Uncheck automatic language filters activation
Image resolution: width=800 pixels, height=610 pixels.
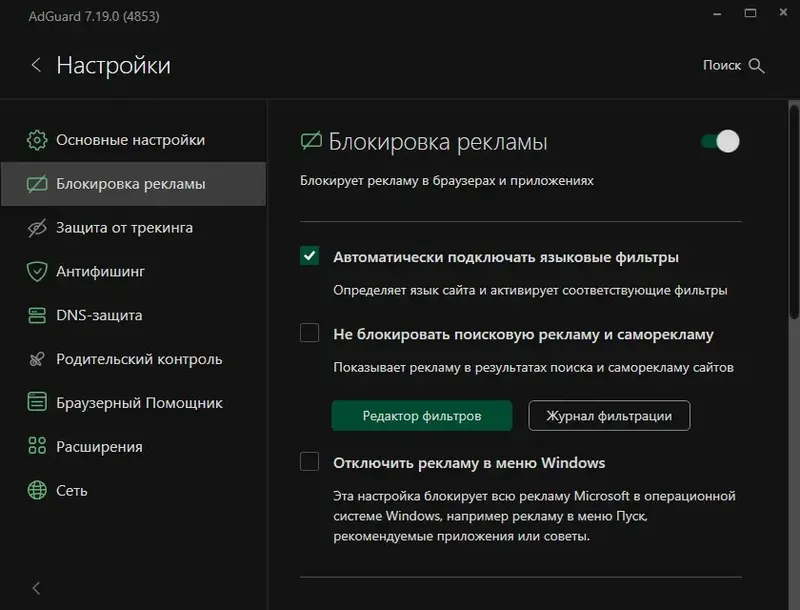coord(310,256)
